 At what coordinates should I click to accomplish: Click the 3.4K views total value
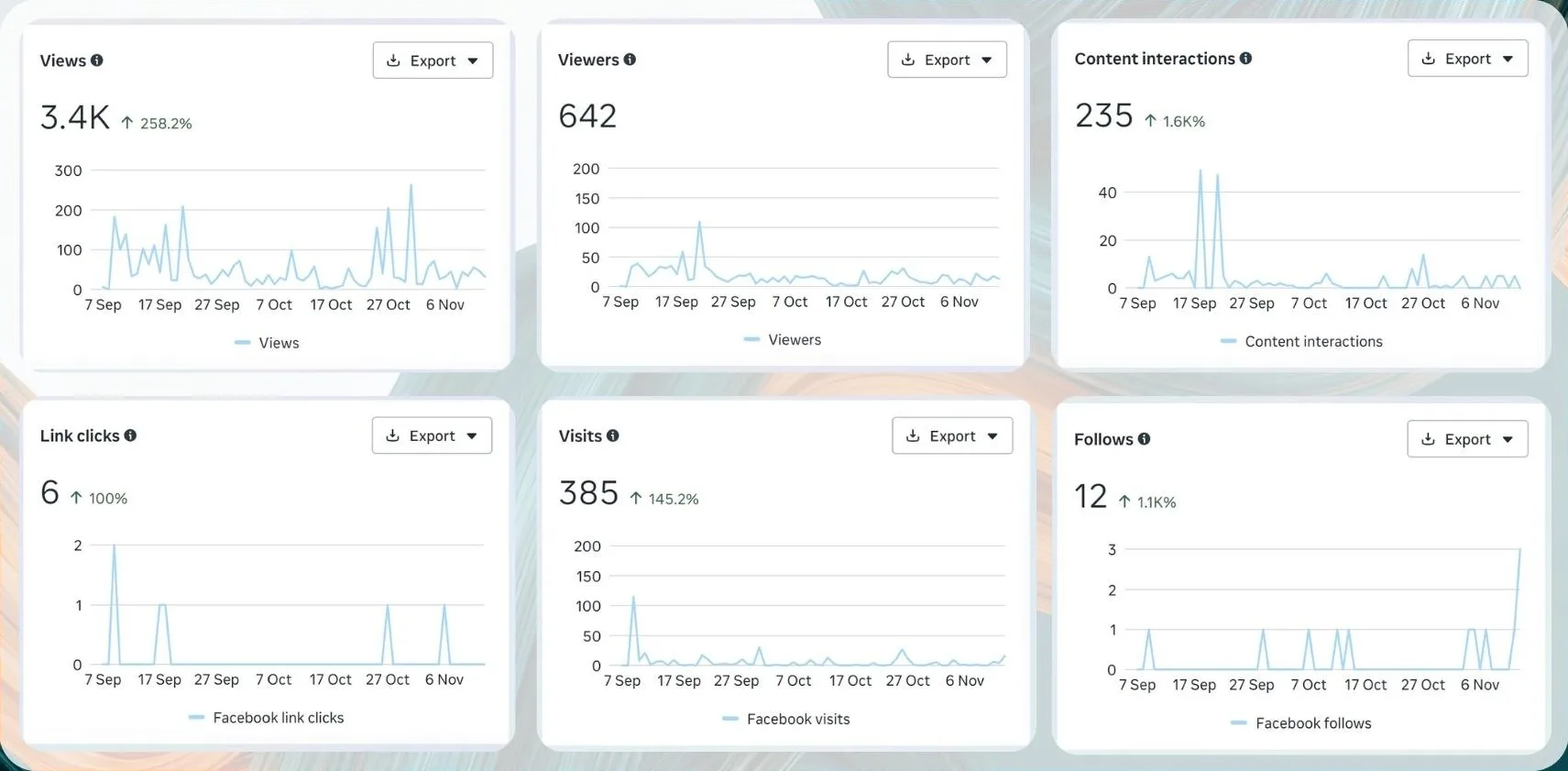coord(75,118)
